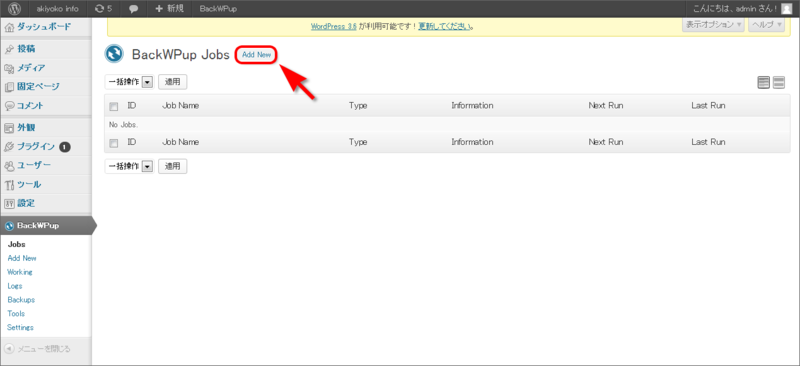
Task: Open top 一括操作 bulk action dropdown
Action: point(130,82)
